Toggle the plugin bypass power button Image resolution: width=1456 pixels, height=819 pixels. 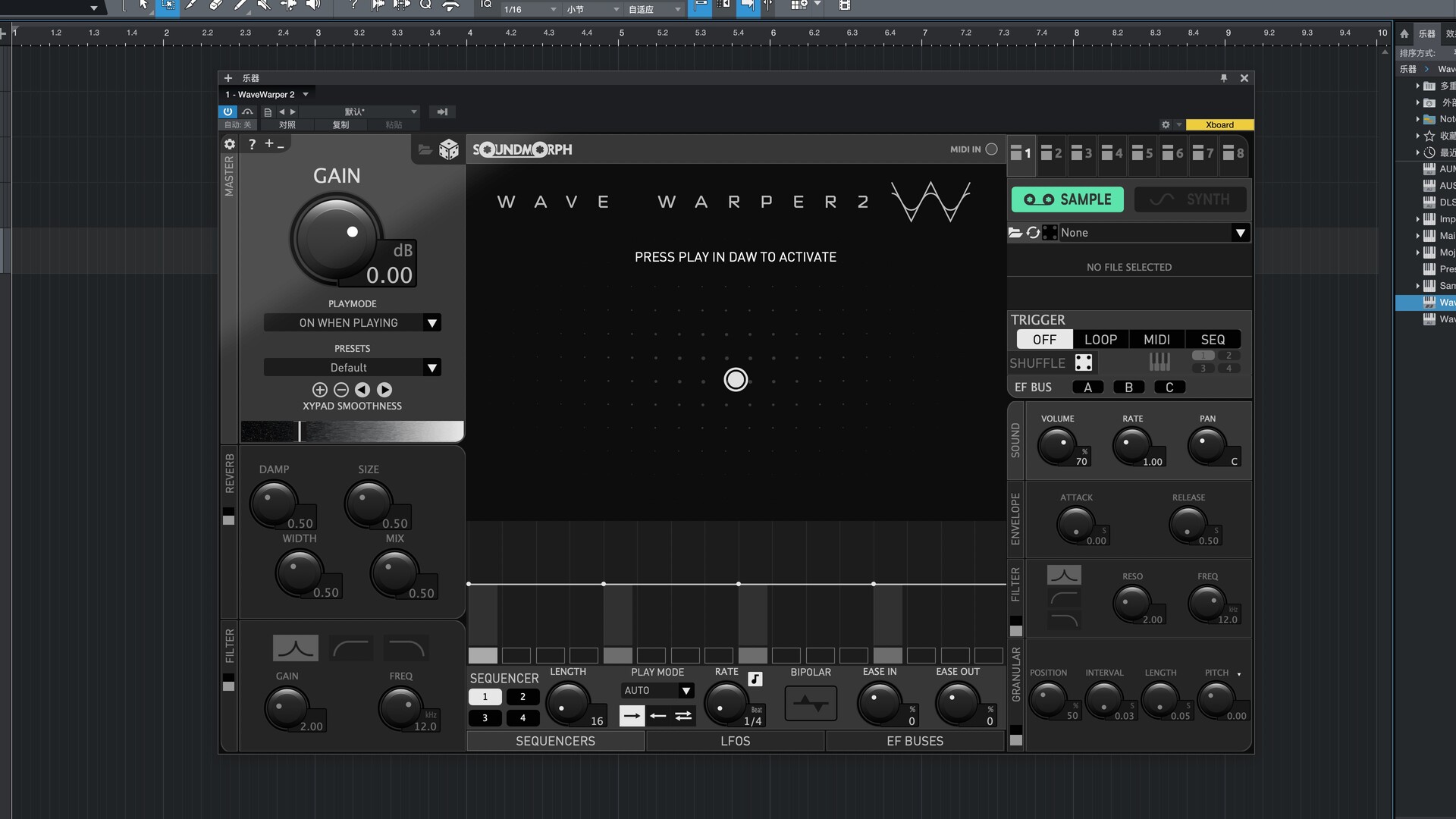click(x=228, y=111)
